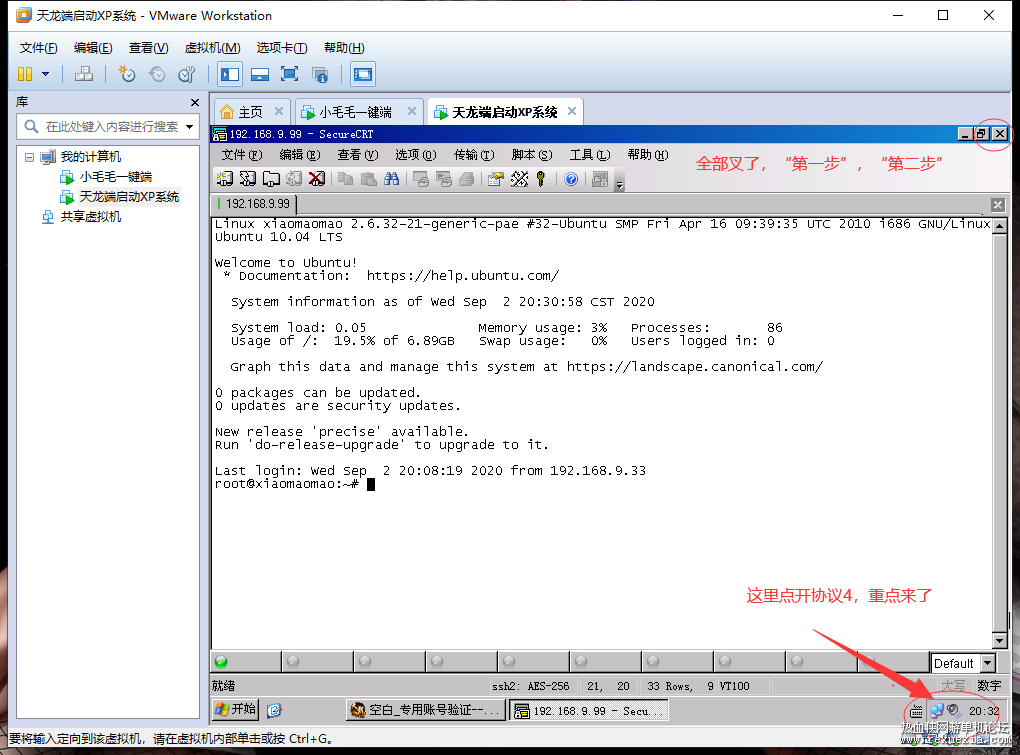Open SecureCRT Session Options icon
Image resolution: width=1020 pixels, height=755 pixels.
pos(496,179)
